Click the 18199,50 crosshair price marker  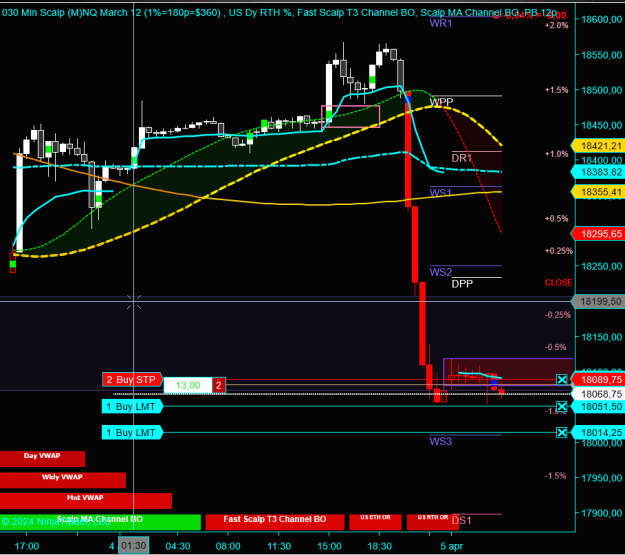(x=598, y=301)
